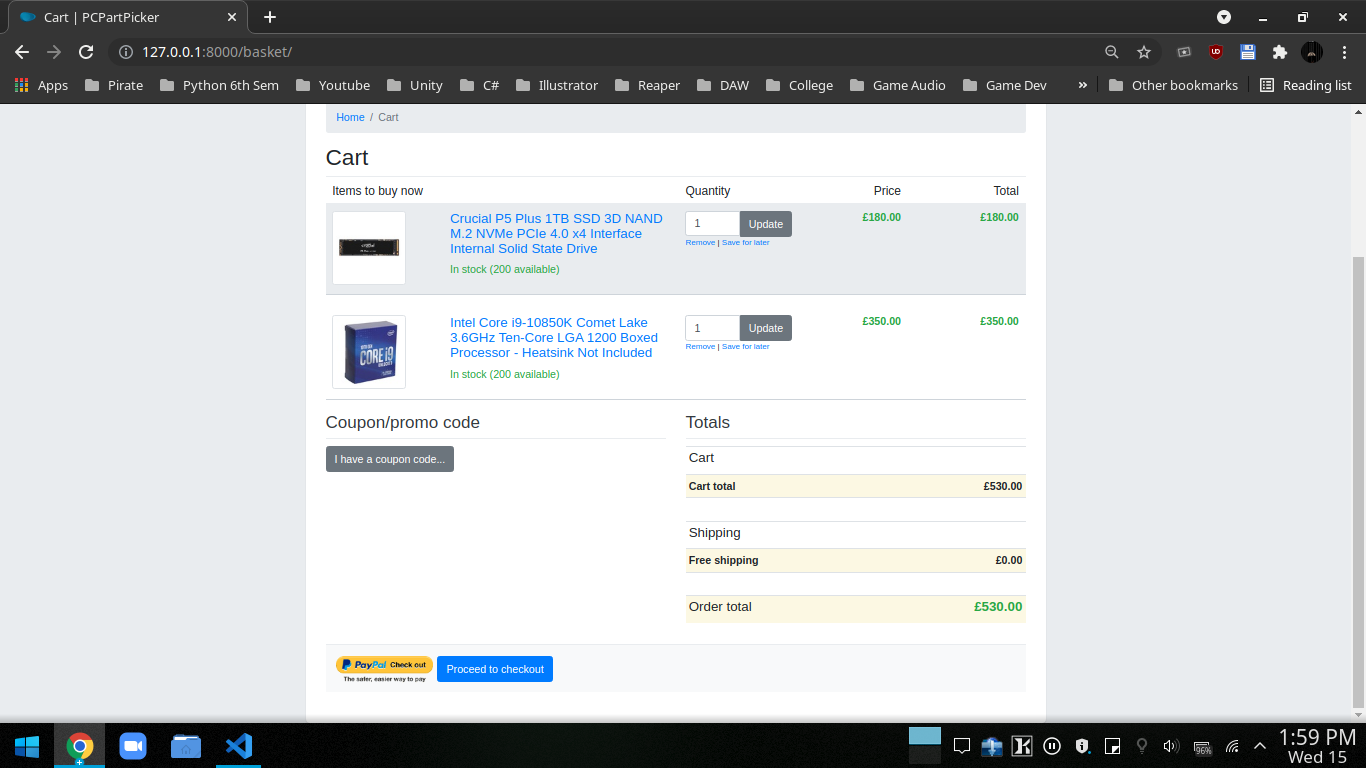The height and width of the screenshot is (768, 1366).
Task: Open Wi-Fi network tray icon
Action: (x=1232, y=746)
